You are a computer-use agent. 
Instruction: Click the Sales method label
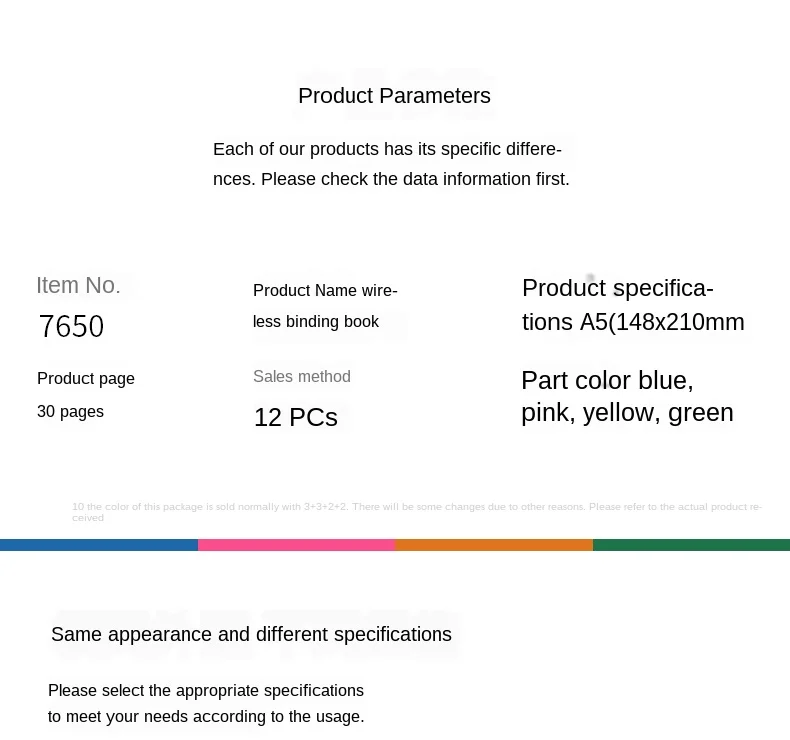click(x=302, y=376)
